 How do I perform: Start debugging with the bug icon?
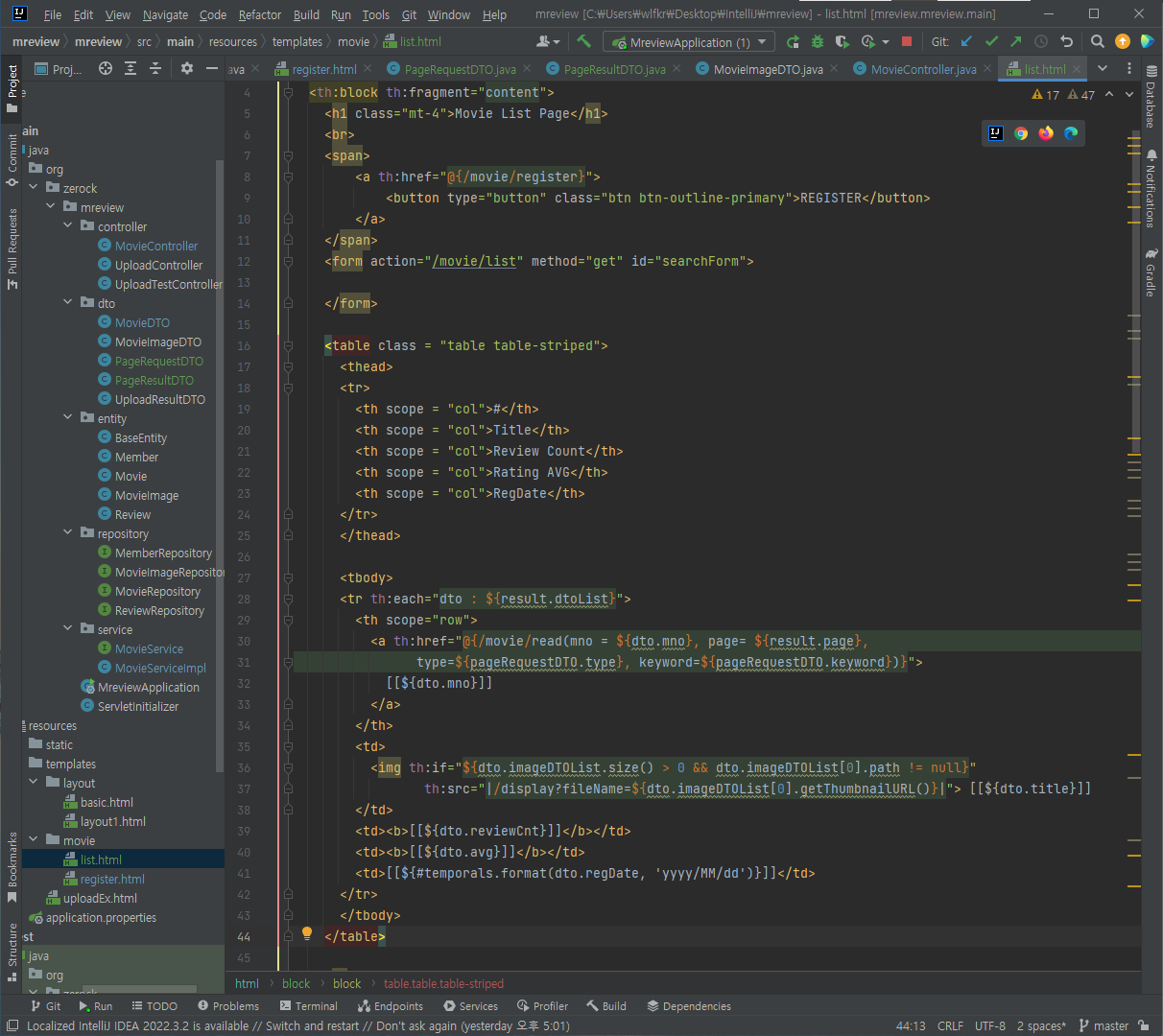coord(818,41)
